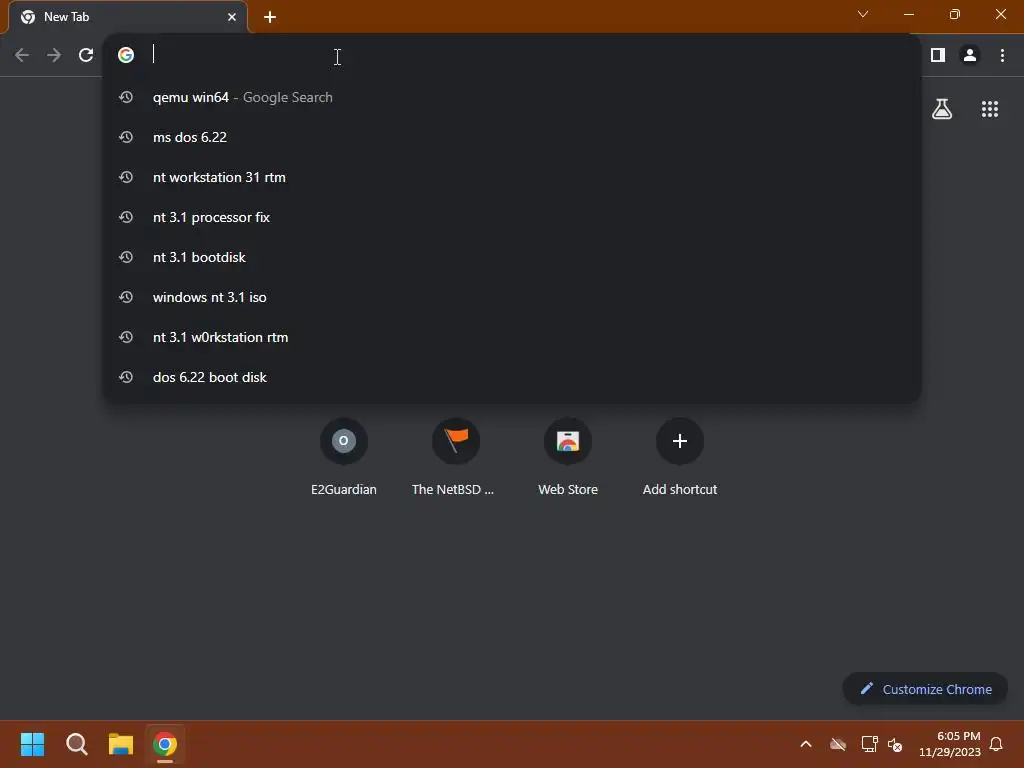
Task: Open taskbar Search
Action: (76, 744)
